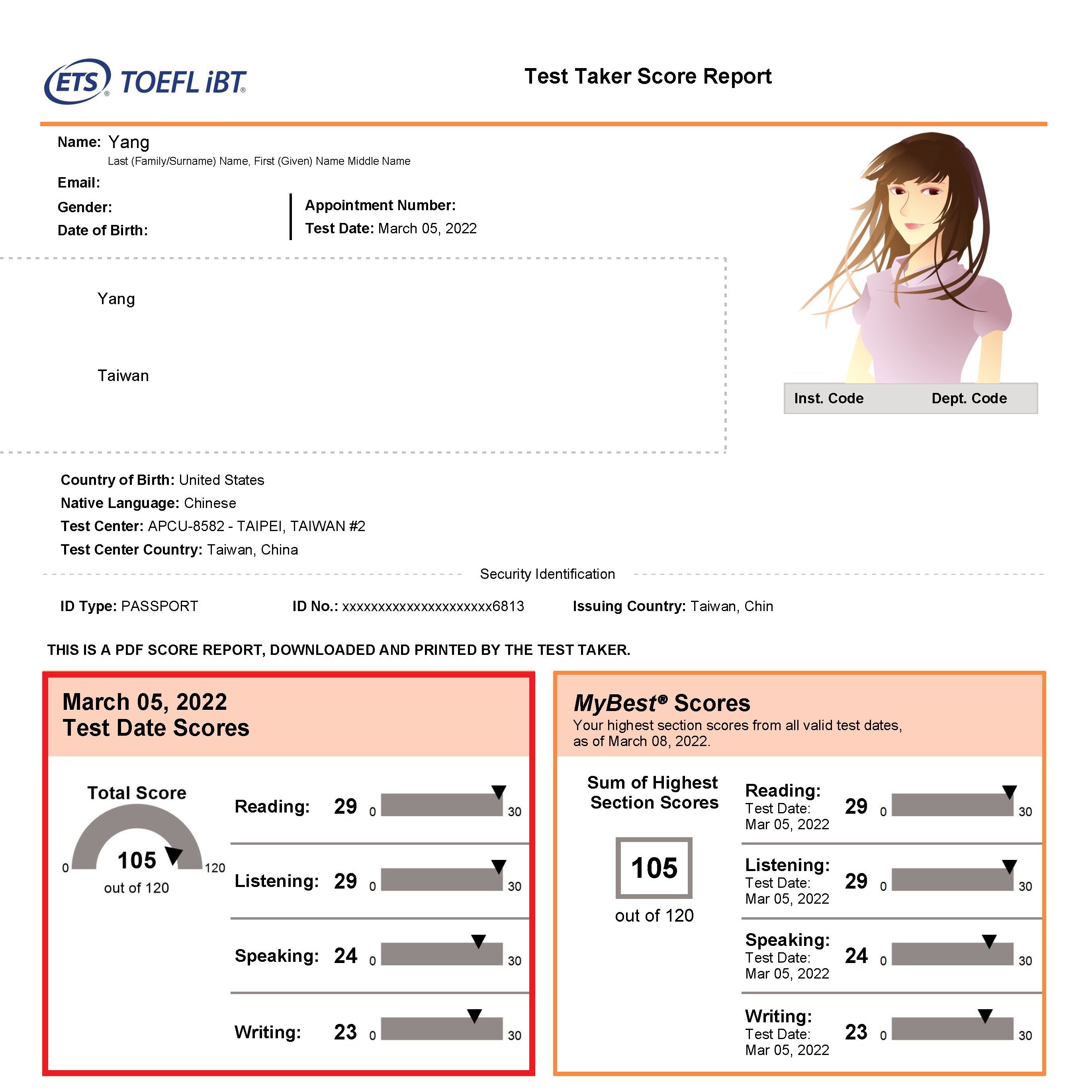
Task: Click the Listening score bar in test date panel
Action: pyautogui.click(x=442, y=879)
